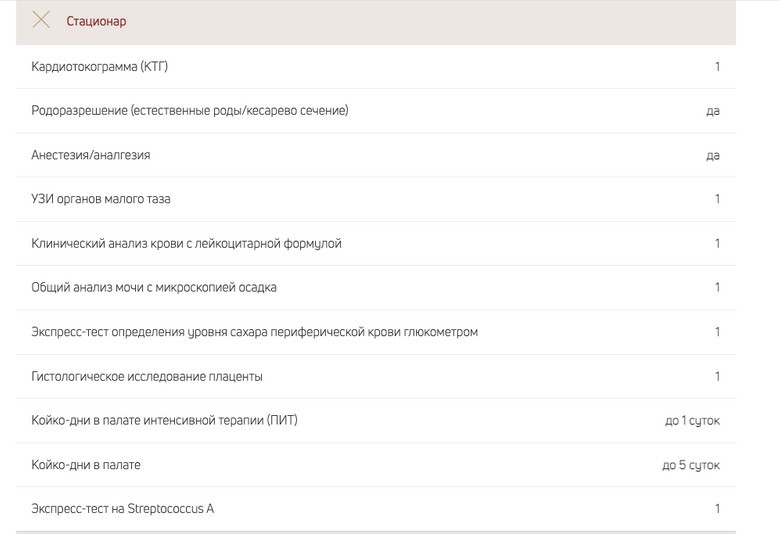Select Клинический анализ крови с лейкоцитарной формулой
This screenshot has width=780, height=534.
(187, 243)
